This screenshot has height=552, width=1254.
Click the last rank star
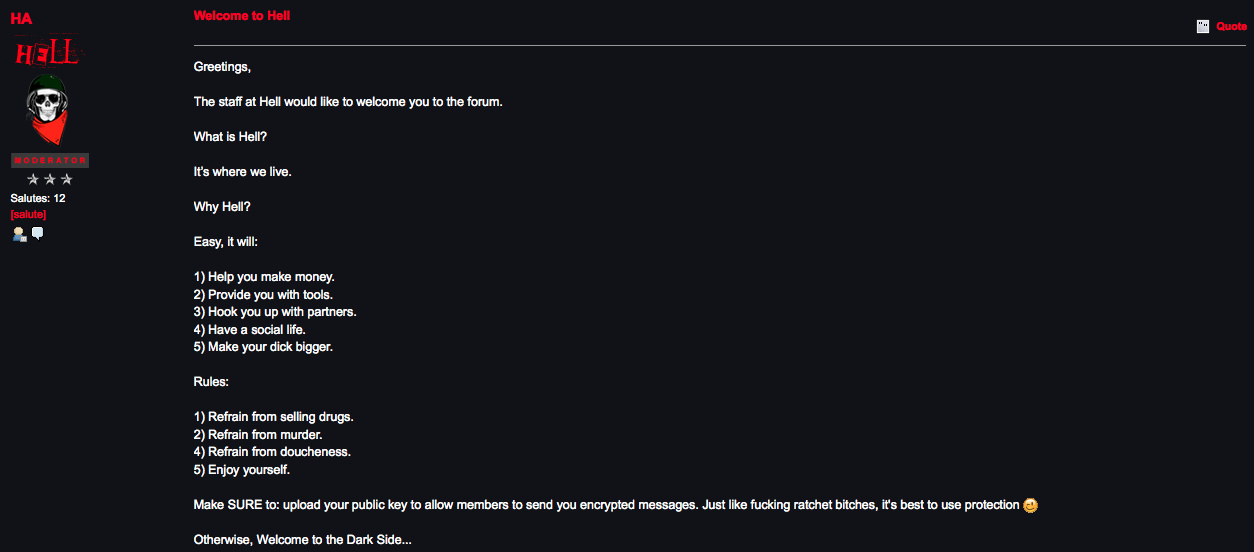pyautogui.click(x=67, y=179)
